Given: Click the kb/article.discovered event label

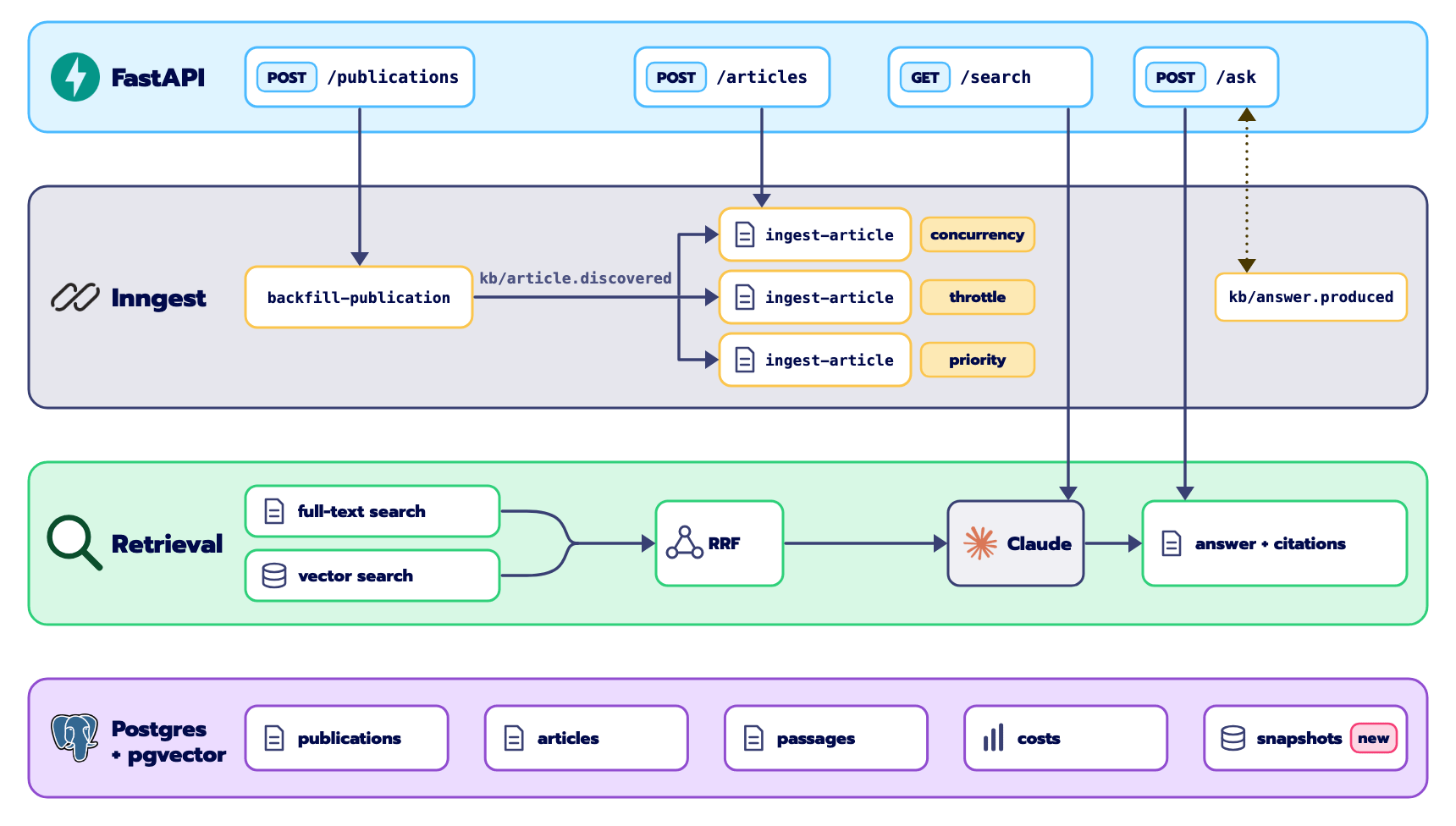Looking at the screenshot, I should [x=576, y=278].
